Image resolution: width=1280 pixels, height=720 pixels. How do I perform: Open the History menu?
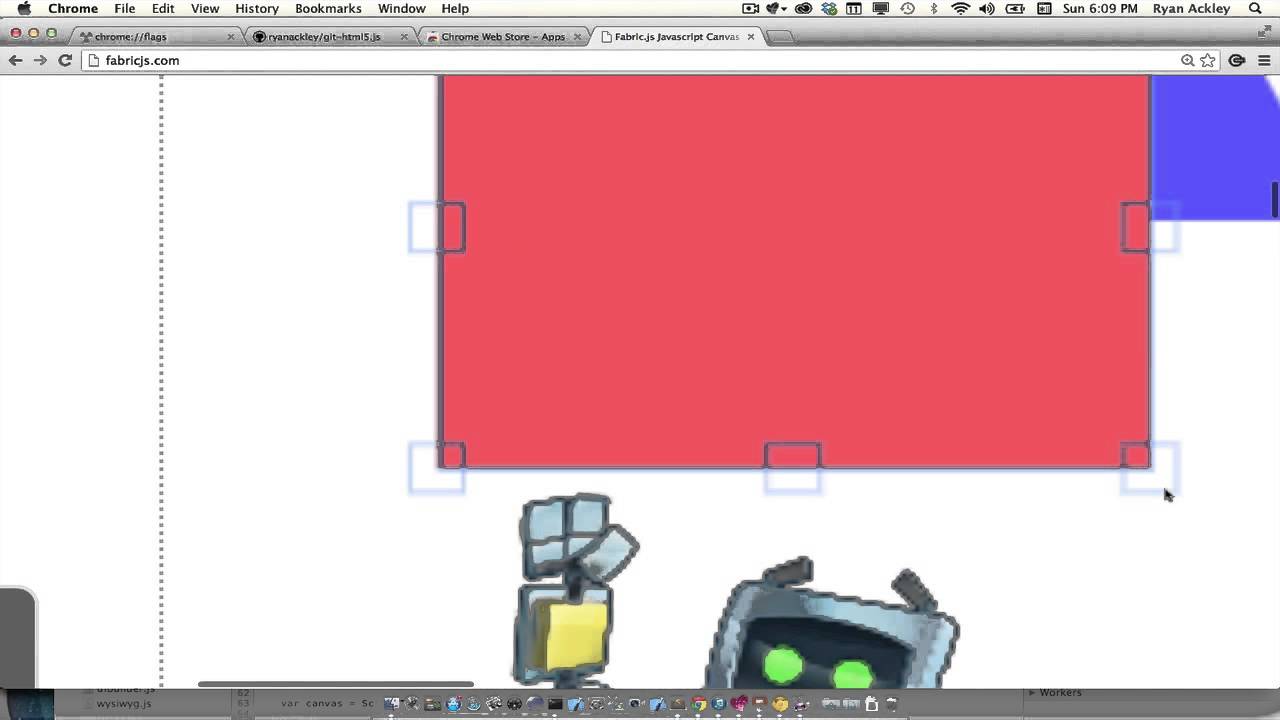pos(257,8)
